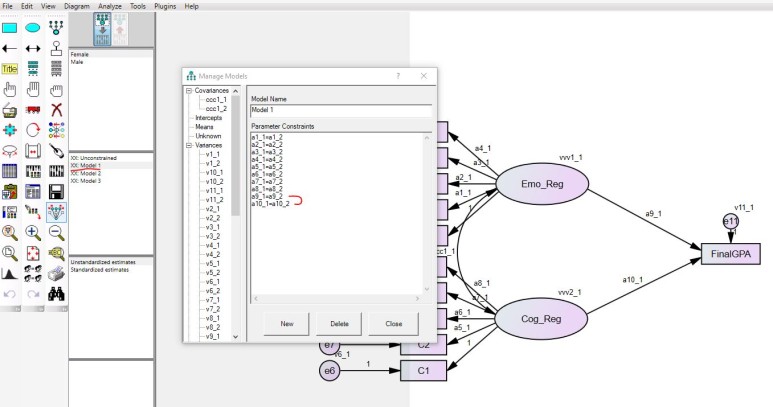Select the Reposition path diagram scroll tool

click(x=33, y=151)
